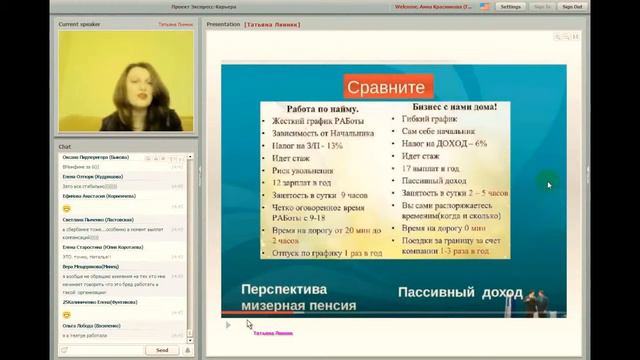Viewport: 640px width, 360px height.
Task: Select chat sender 'Елена Старостина'
Action: point(103,247)
